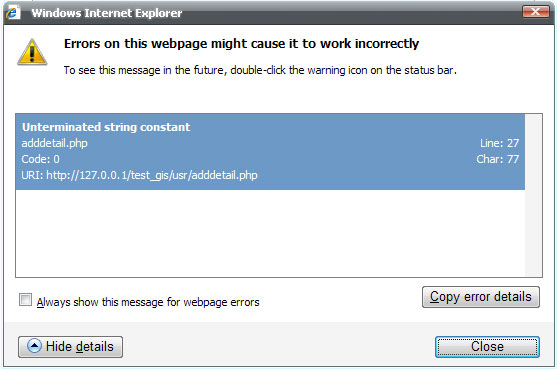Image resolution: width=557 pixels, height=369 pixels.
Task: Click the URI http://127.0.0.1 line
Action: (x=139, y=175)
